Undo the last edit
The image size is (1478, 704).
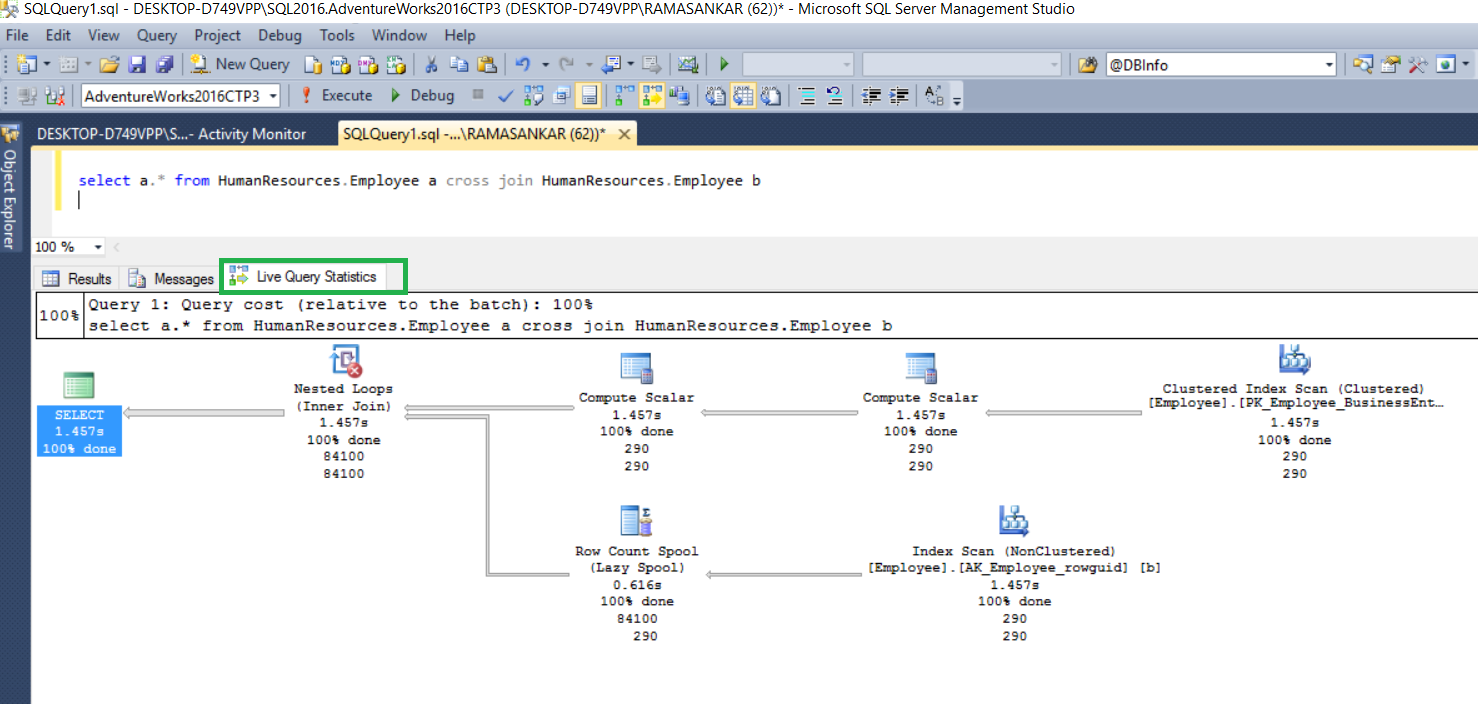pos(522,64)
